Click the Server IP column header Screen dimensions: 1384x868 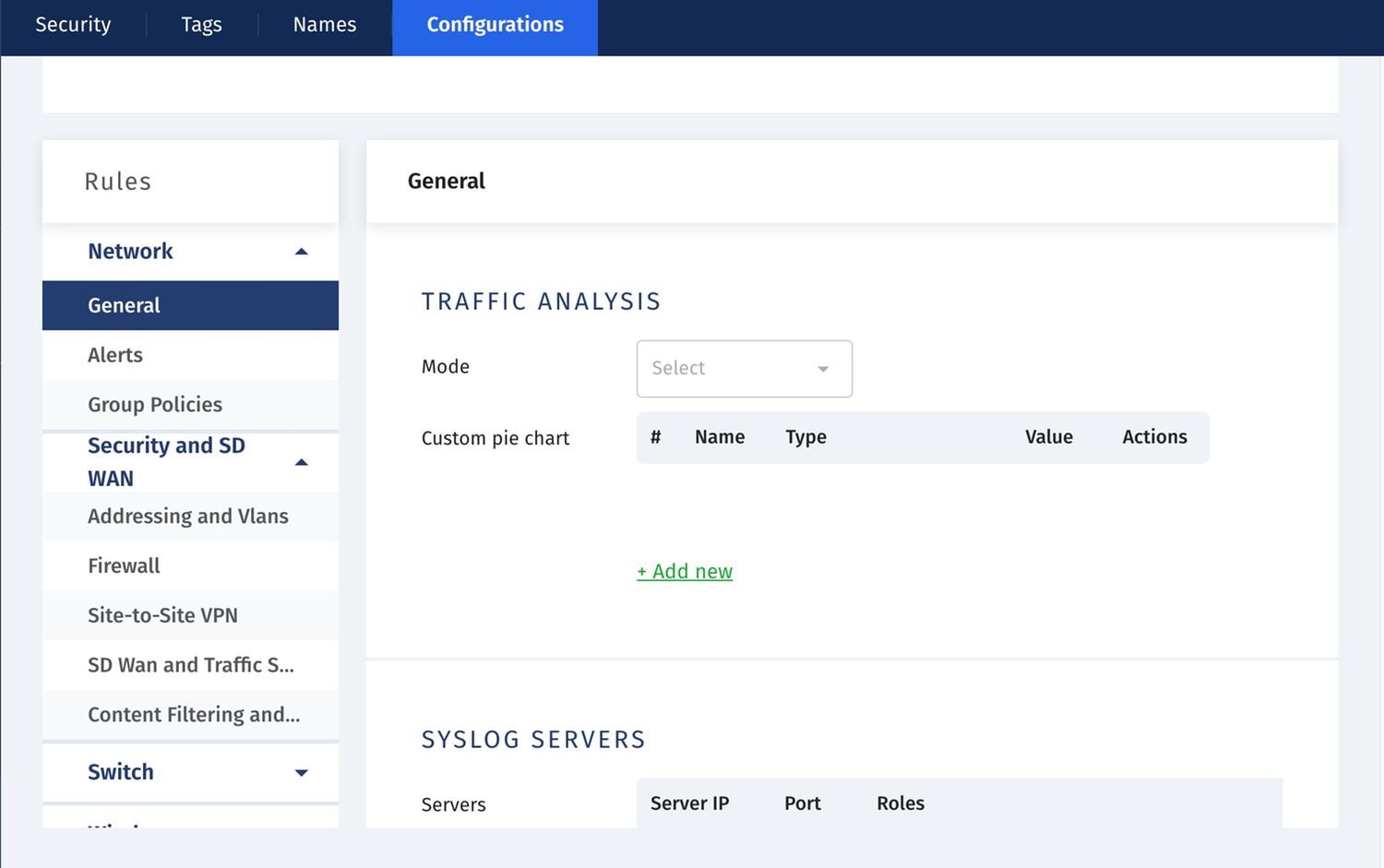pos(689,803)
